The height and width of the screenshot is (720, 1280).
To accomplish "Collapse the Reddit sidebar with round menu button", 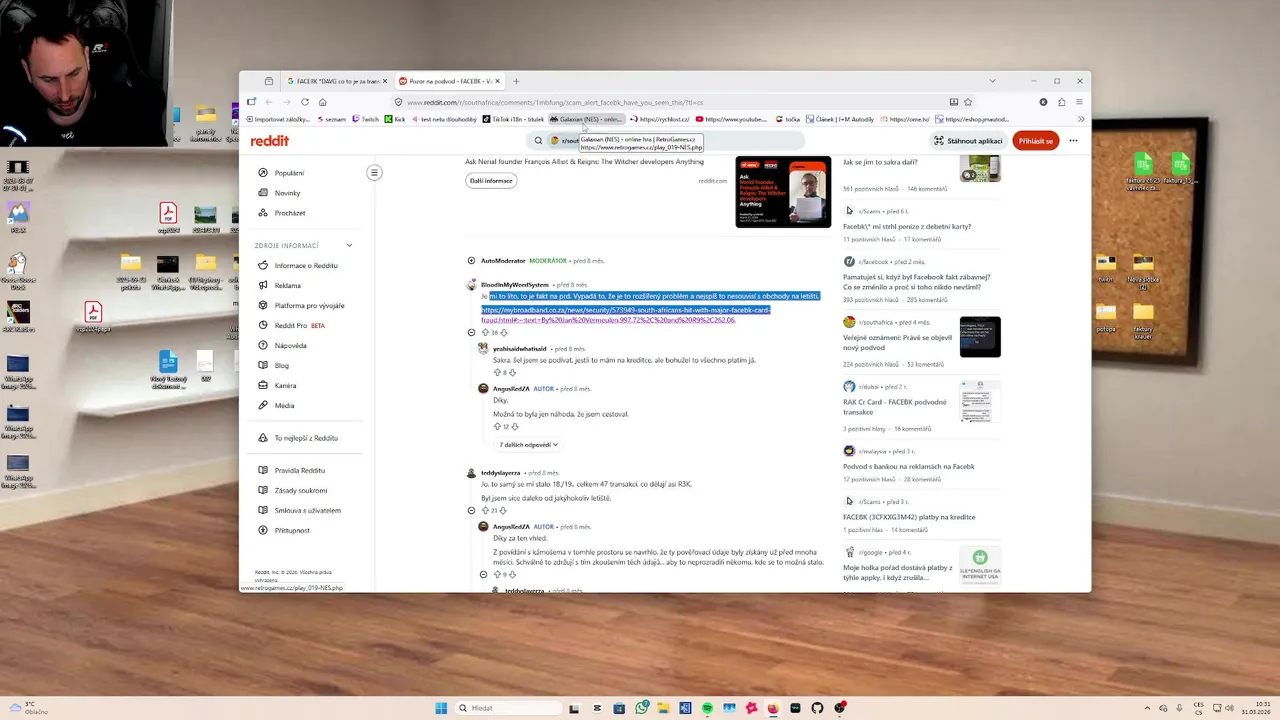I will [x=374, y=173].
